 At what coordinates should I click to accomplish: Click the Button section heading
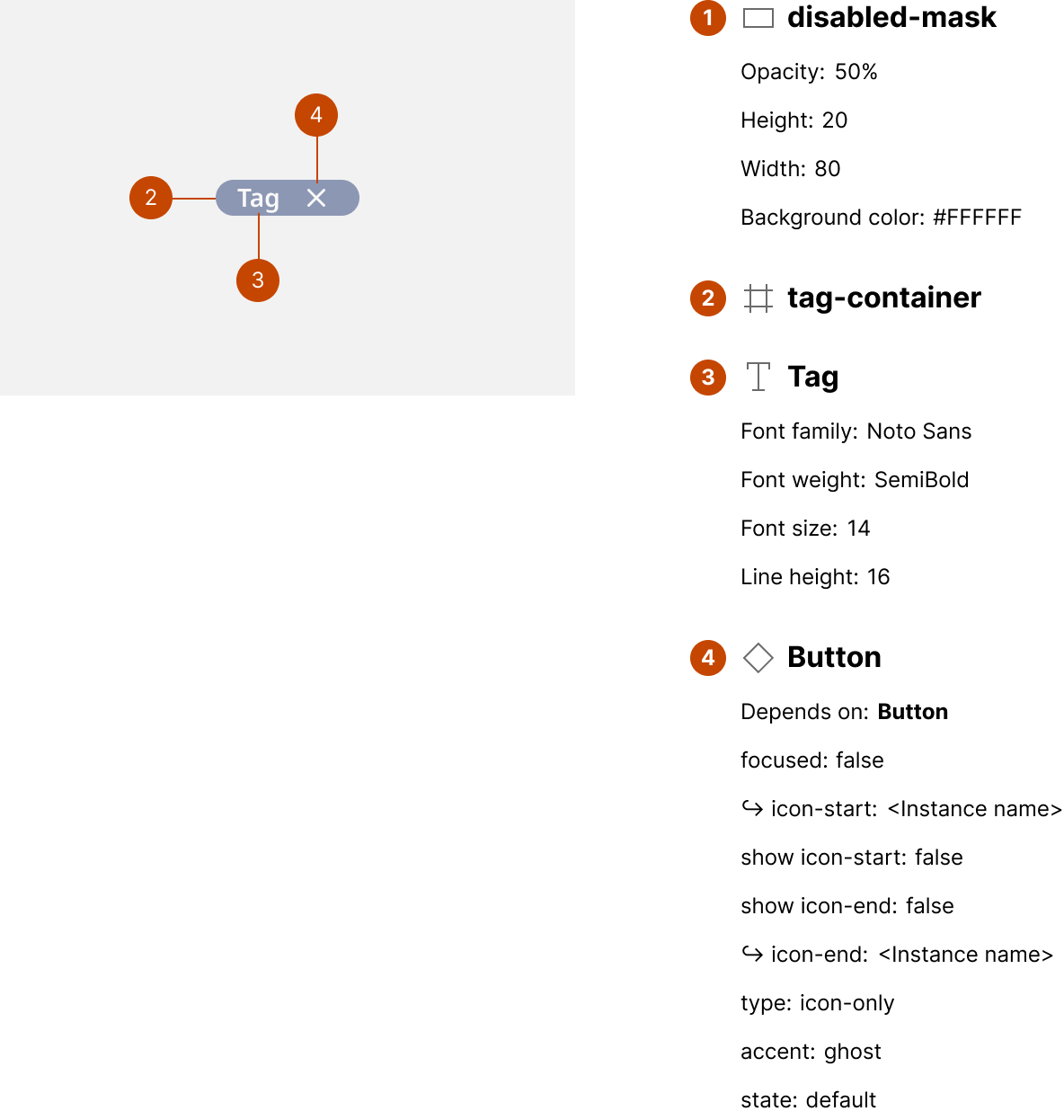coord(834,657)
